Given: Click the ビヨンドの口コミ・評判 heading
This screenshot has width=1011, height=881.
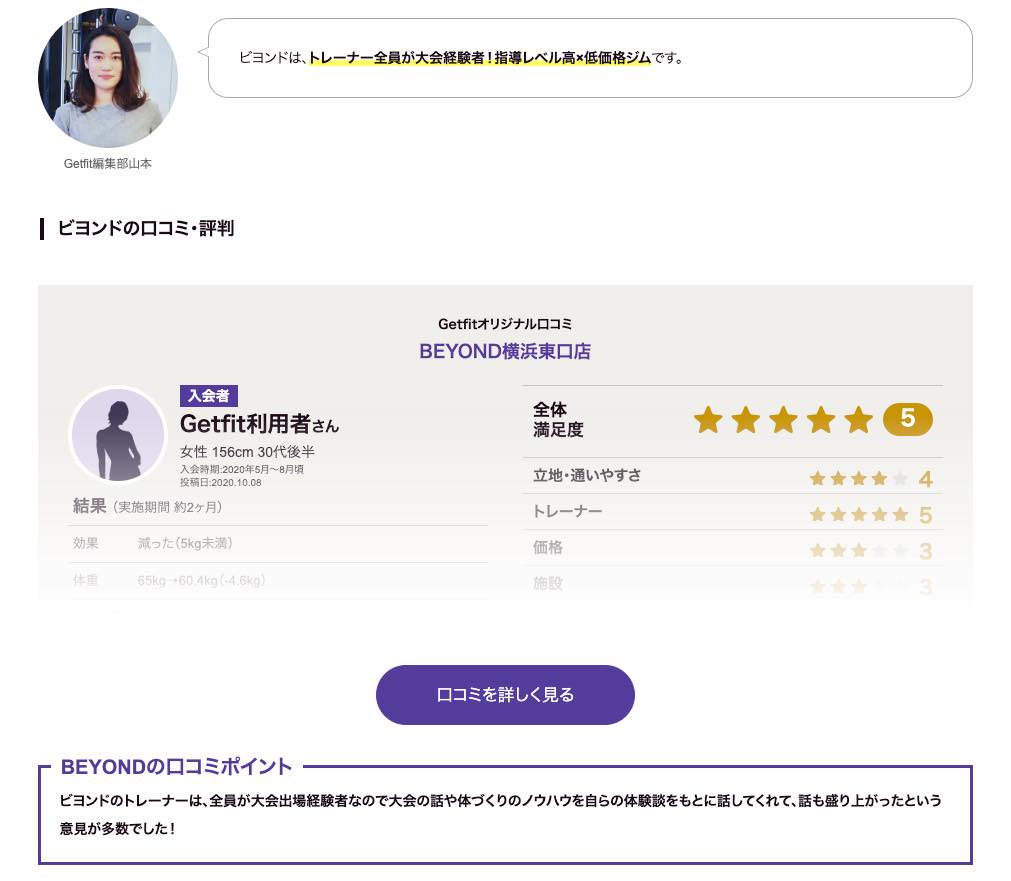Looking at the screenshot, I should tap(146, 228).
